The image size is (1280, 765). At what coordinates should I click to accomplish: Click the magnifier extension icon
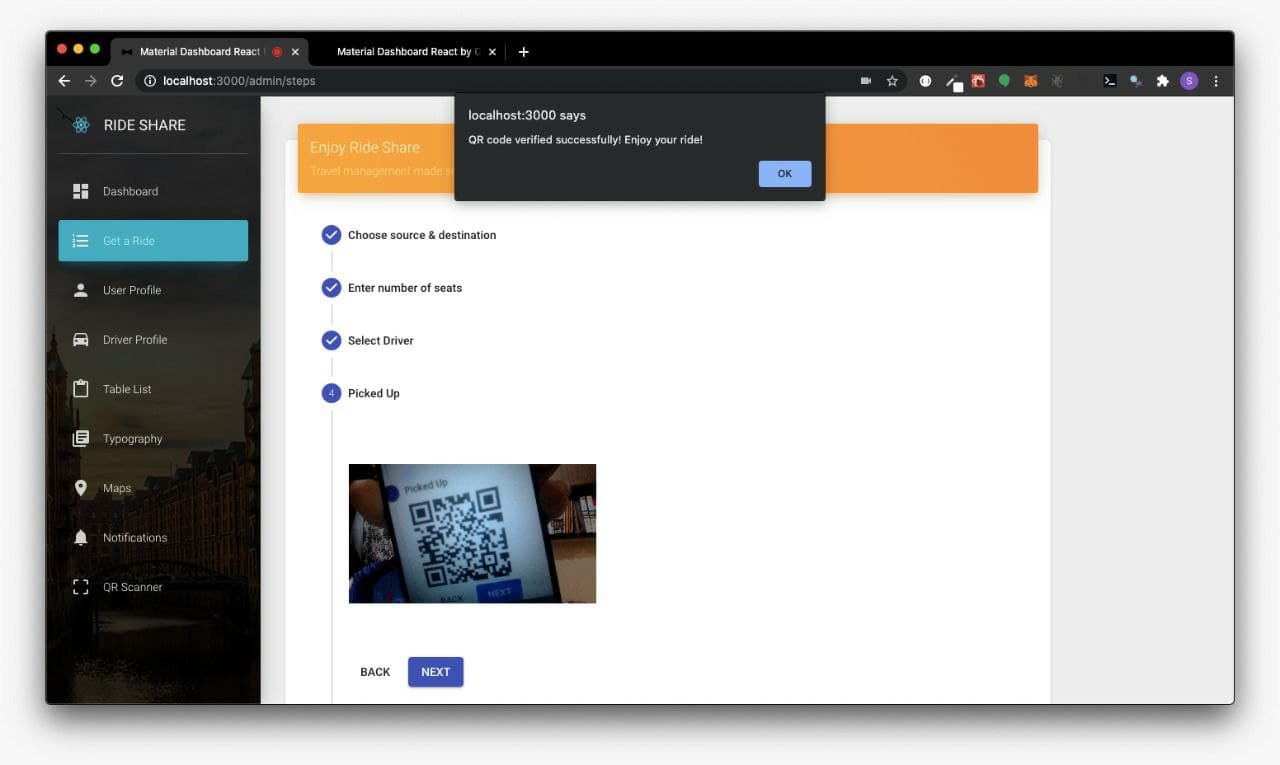(x=1136, y=81)
